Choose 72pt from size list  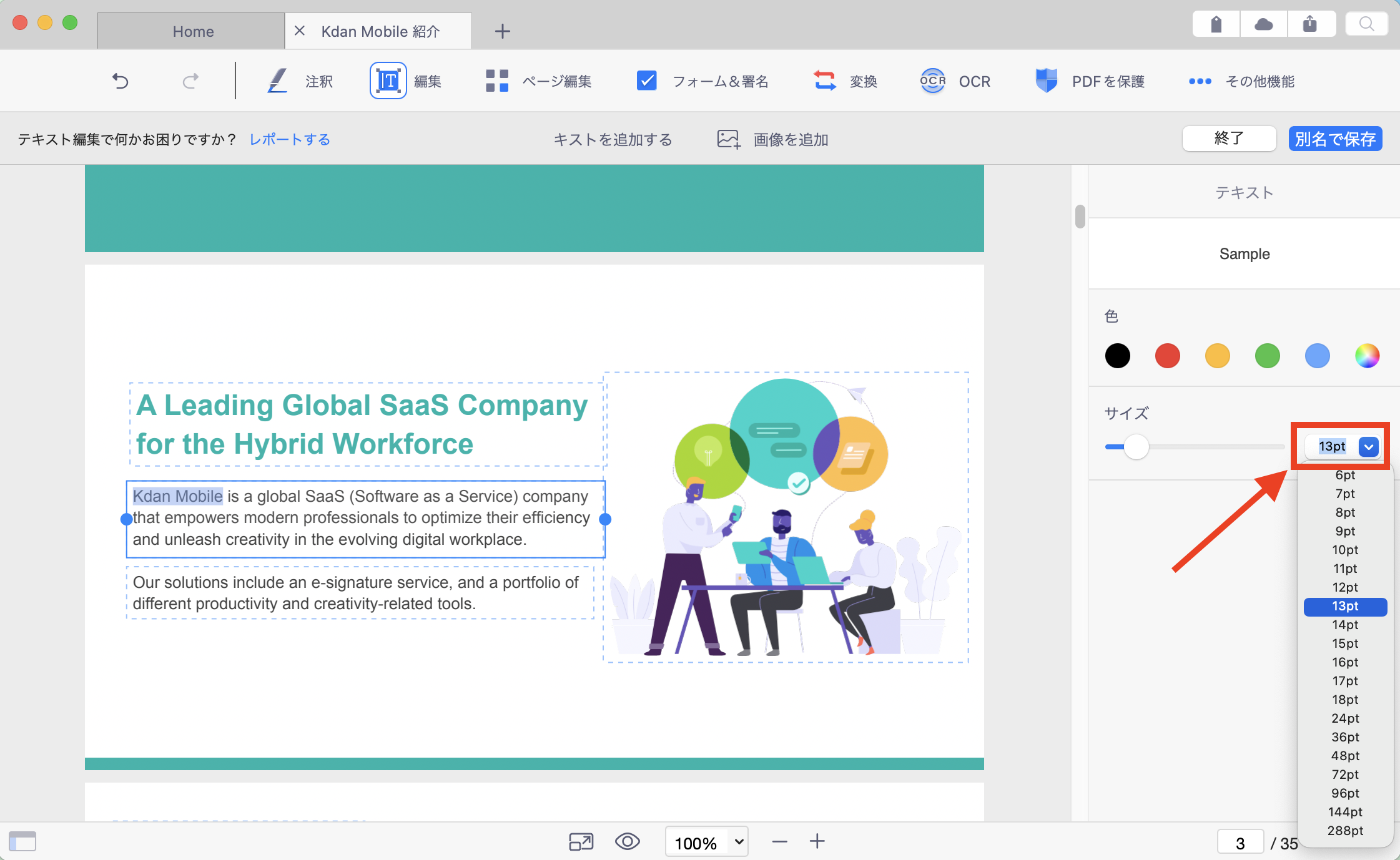pos(1345,774)
